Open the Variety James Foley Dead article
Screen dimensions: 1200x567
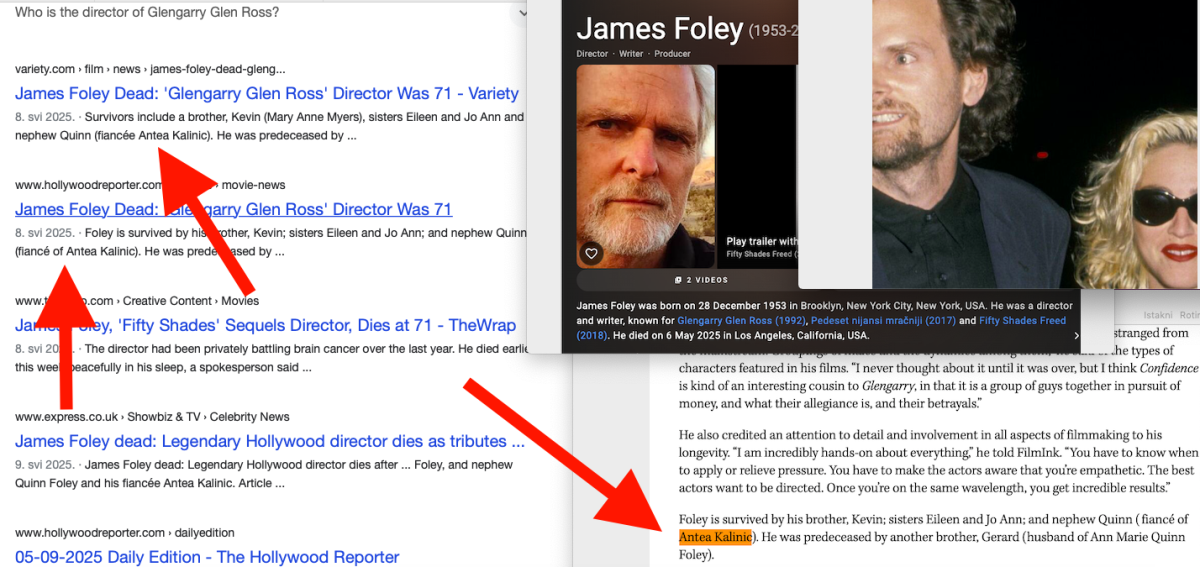coord(267,94)
